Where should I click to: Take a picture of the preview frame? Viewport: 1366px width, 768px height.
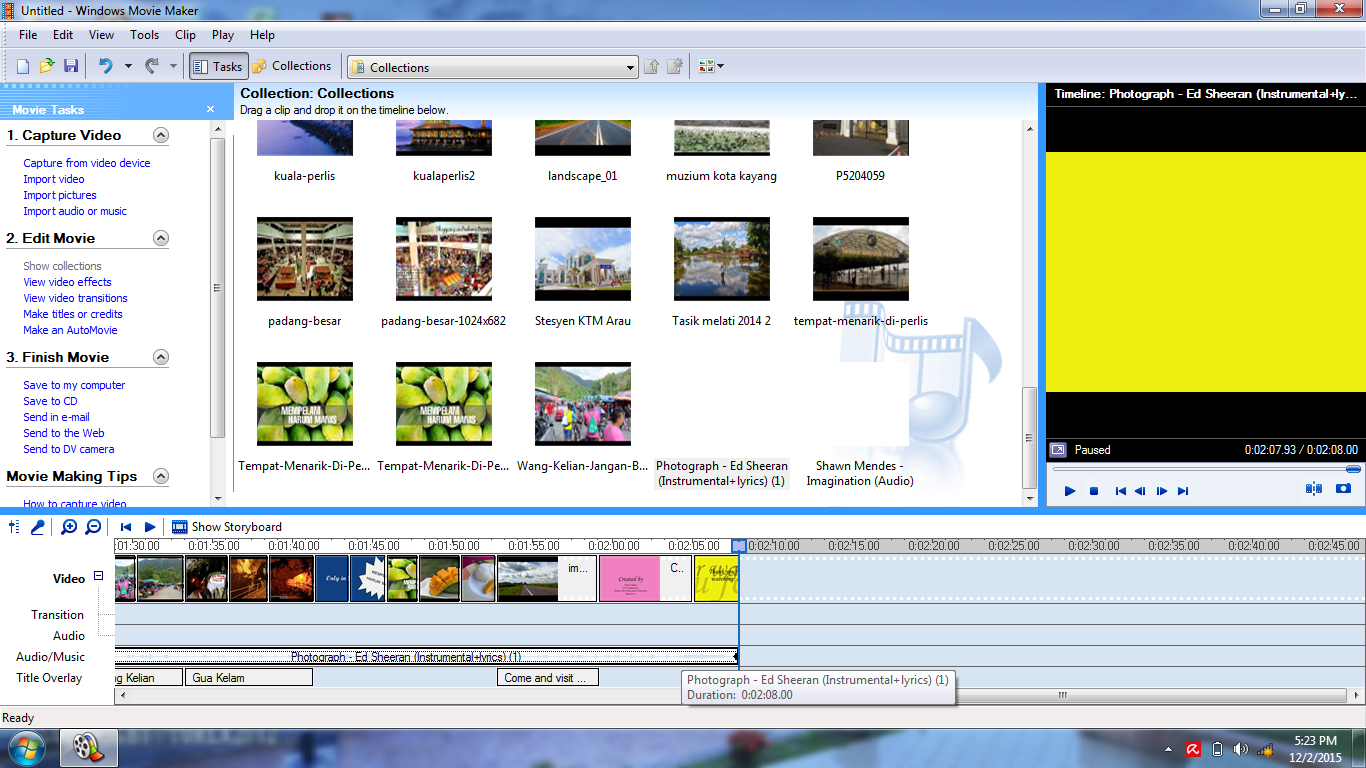pyautogui.click(x=1343, y=489)
